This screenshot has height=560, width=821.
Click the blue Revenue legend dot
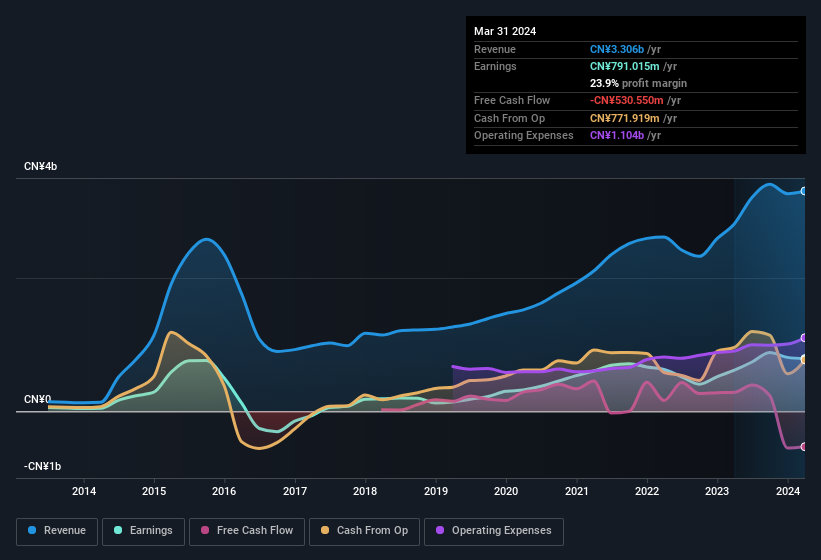(x=33, y=531)
